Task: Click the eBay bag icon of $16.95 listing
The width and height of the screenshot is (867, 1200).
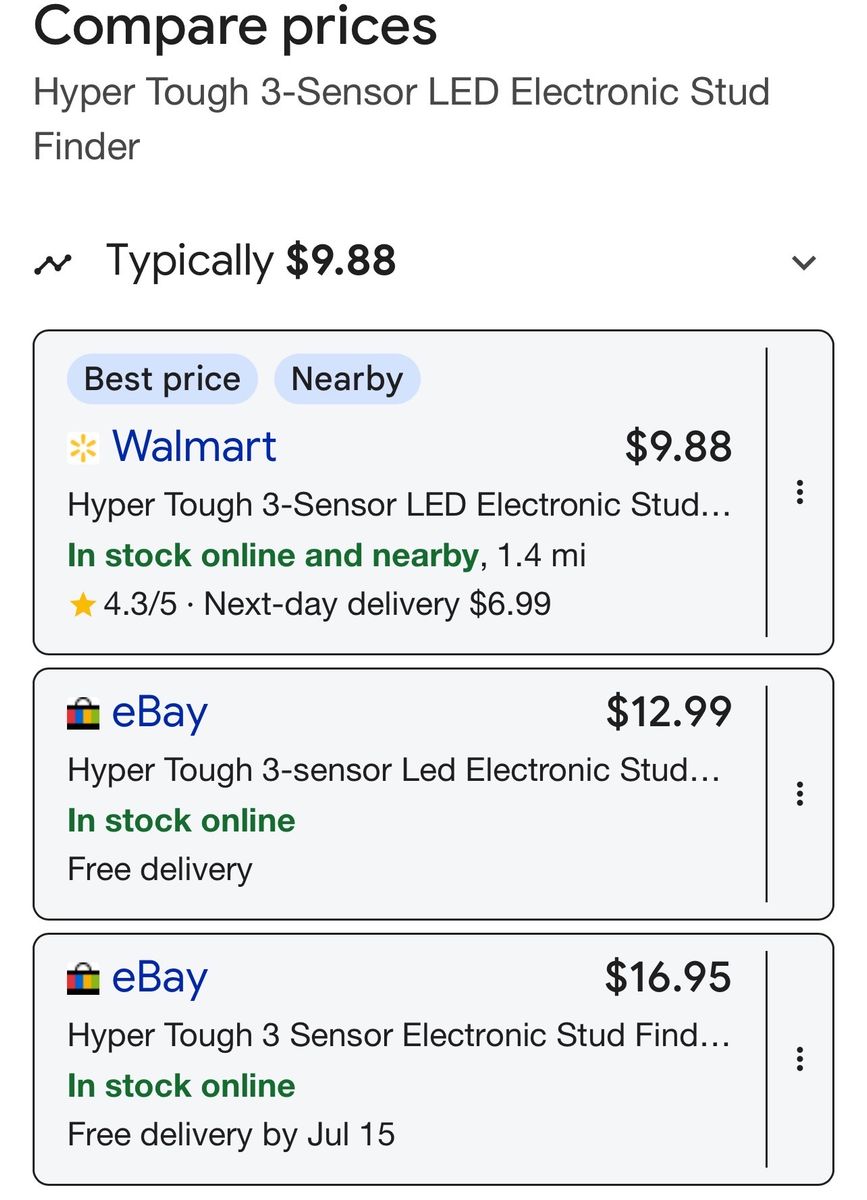Action: tap(83, 981)
